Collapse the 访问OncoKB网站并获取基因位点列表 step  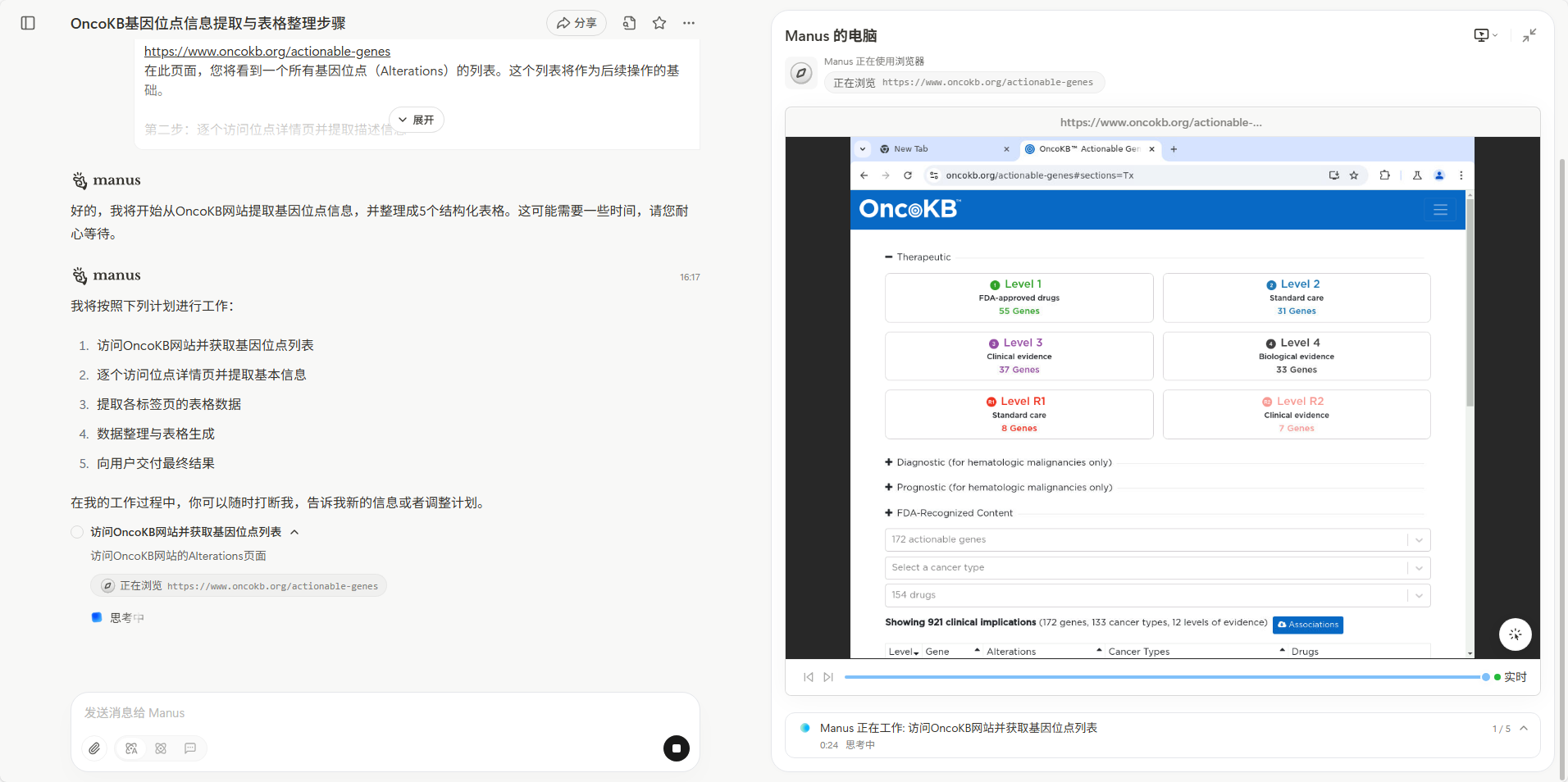(x=294, y=532)
